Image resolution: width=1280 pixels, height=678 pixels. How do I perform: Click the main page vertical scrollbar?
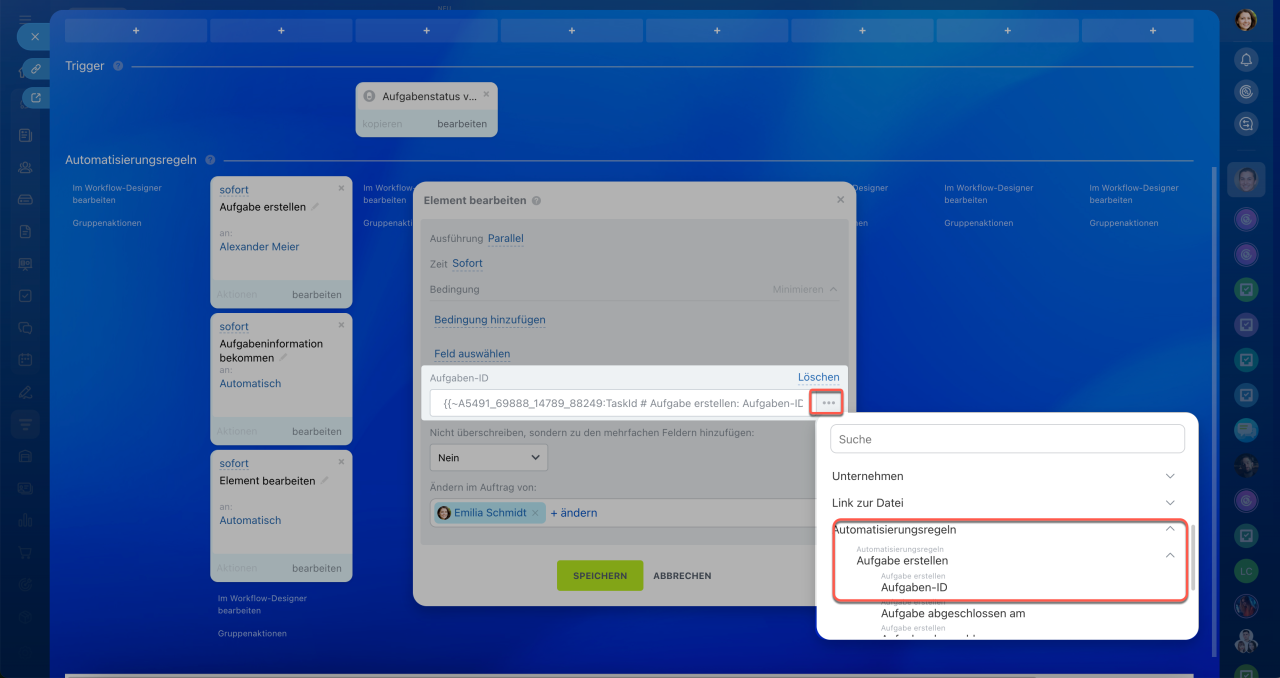click(x=1215, y=410)
